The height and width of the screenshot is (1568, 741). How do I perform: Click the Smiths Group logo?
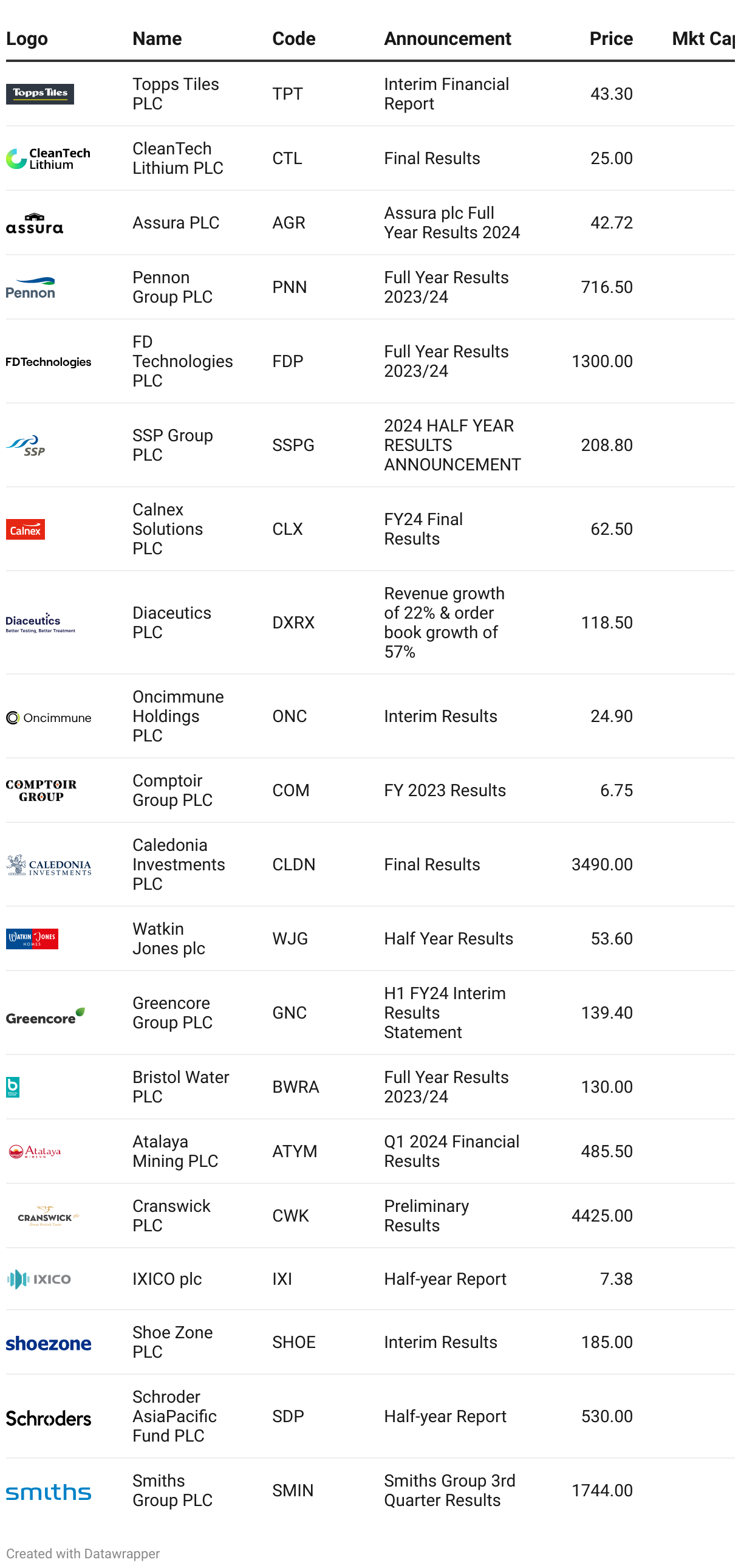[x=49, y=1492]
